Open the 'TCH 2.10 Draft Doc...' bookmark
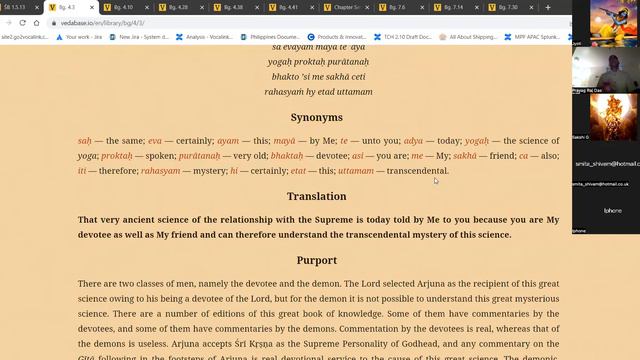Image resolution: width=640 pixels, height=360 pixels. pos(403,37)
